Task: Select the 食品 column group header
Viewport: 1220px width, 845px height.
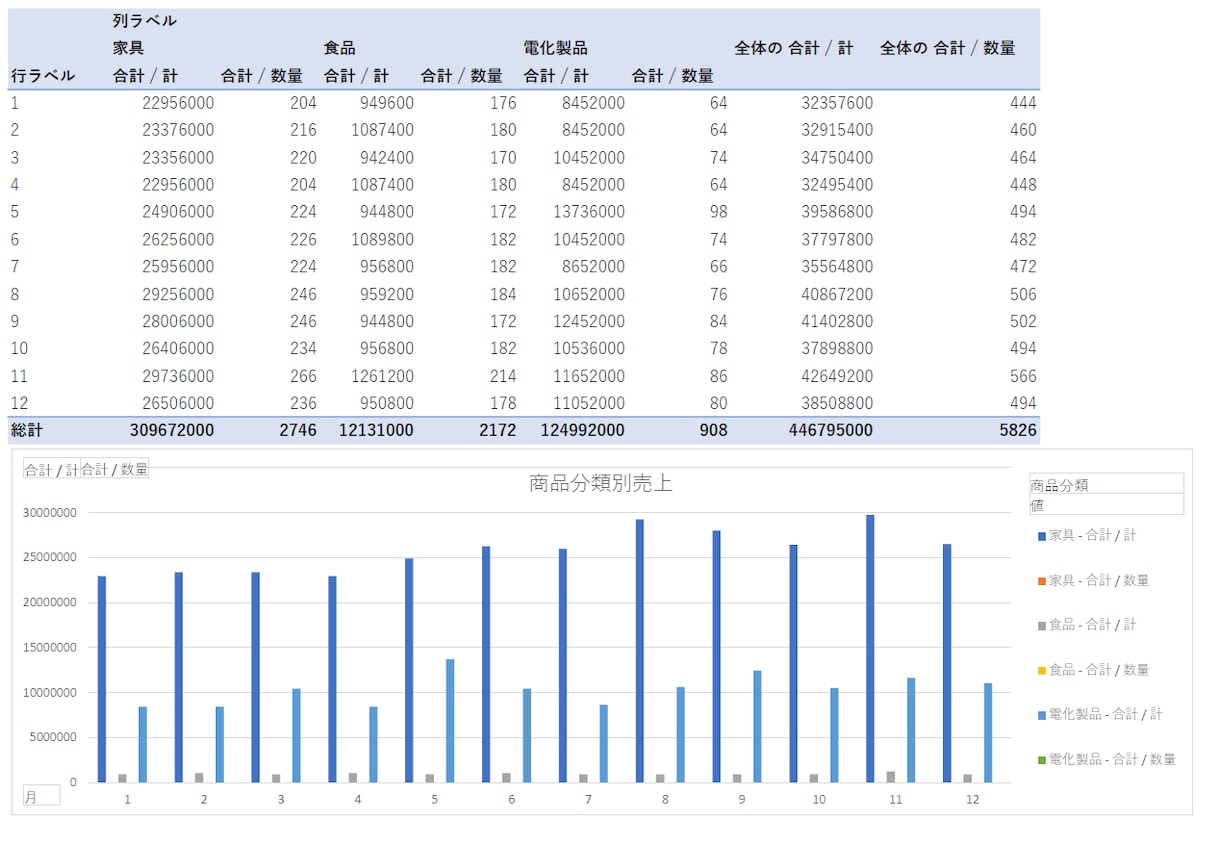Action: pos(339,48)
